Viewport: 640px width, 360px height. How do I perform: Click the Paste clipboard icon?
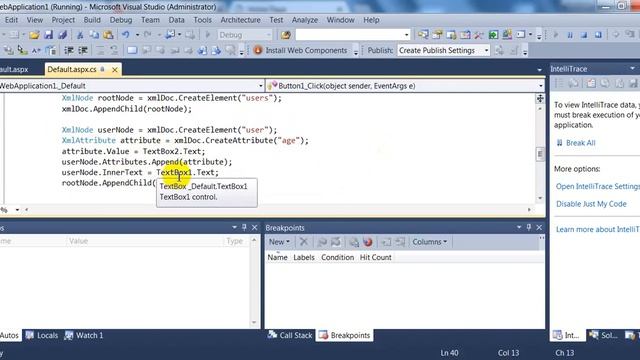(108, 35)
